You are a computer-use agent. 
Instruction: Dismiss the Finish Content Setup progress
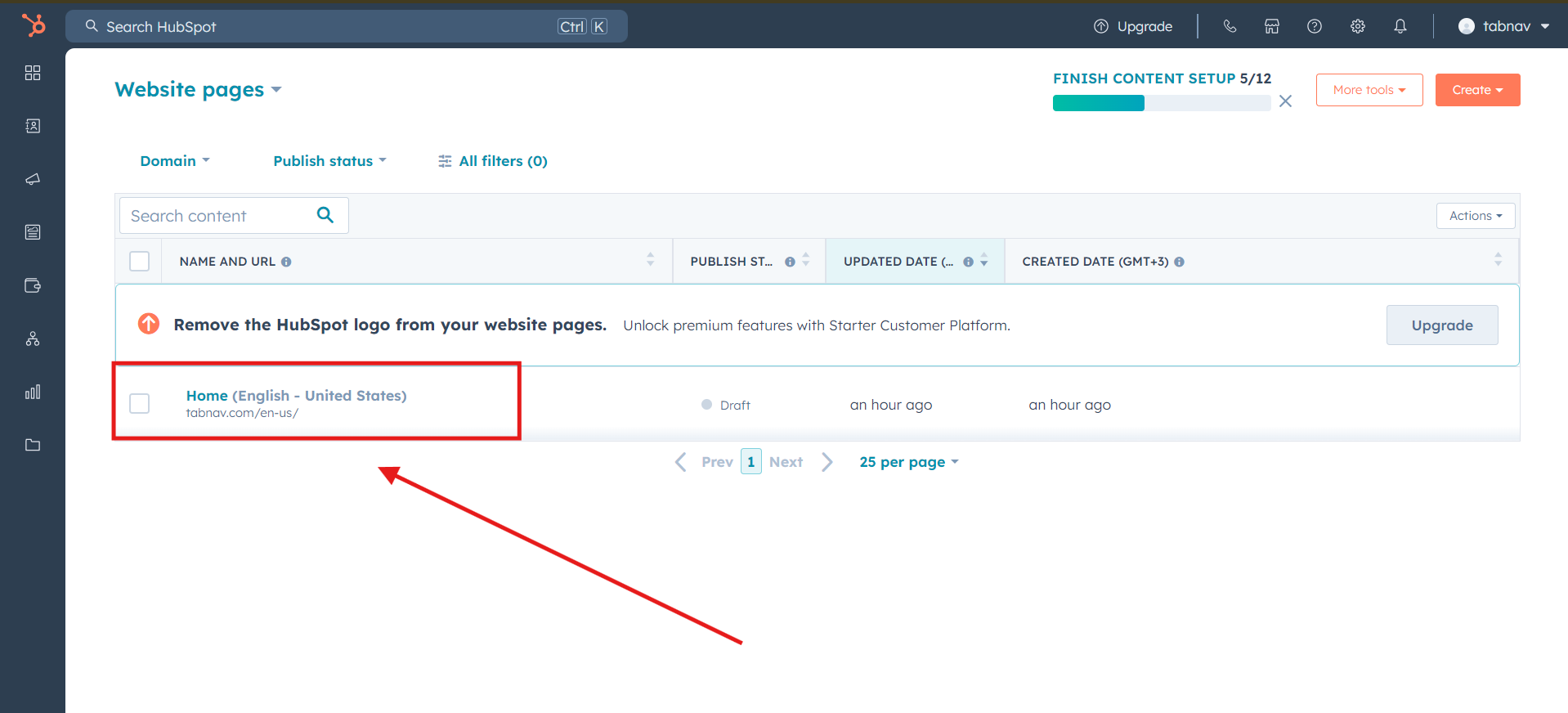pyautogui.click(x=1285, y=101)
